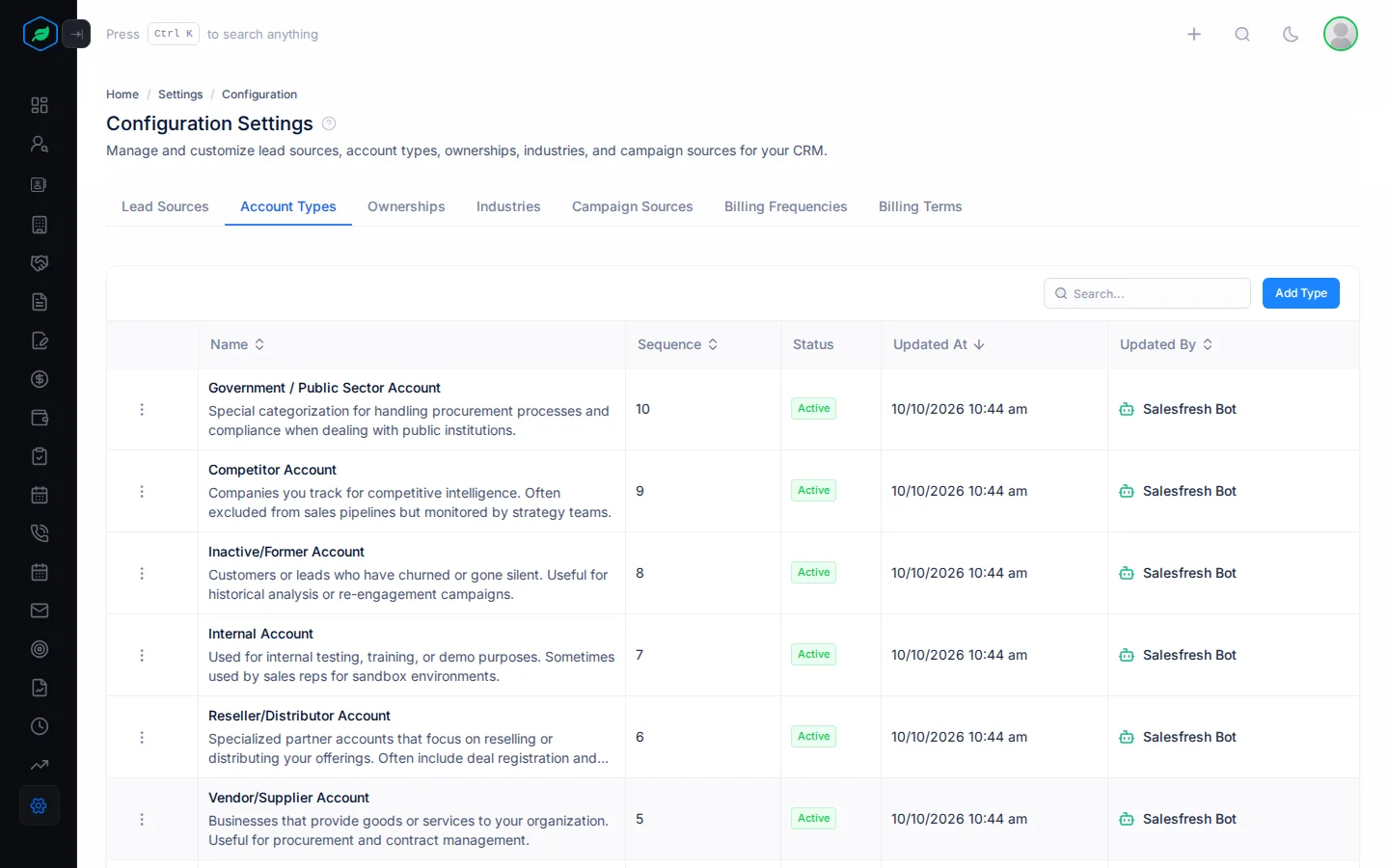Screen dimensions: 1389x868
Task: Switch to the Campaign Sources tab
Action: click(633, 206)
